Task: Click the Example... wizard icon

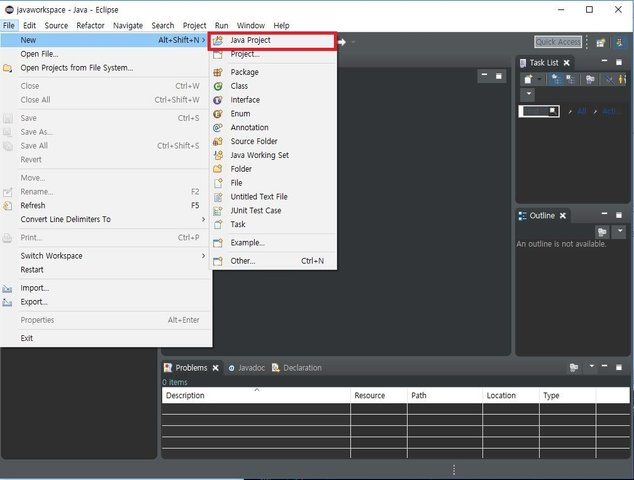Action: (x=218, y=243)
